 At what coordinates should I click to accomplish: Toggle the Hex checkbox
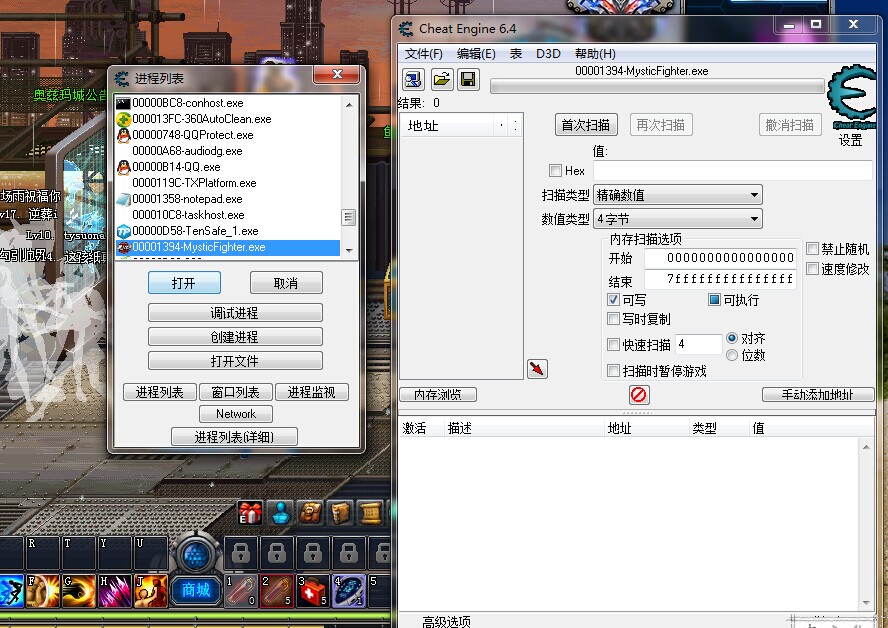tap(556, 170)
